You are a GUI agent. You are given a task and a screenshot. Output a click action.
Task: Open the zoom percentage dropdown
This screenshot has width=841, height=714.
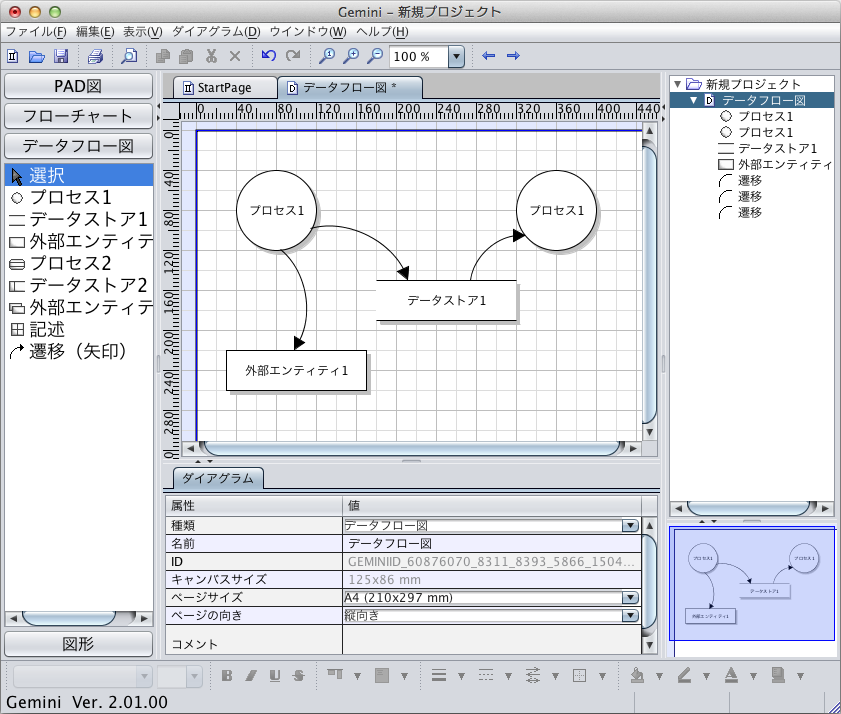coord(456,56)
